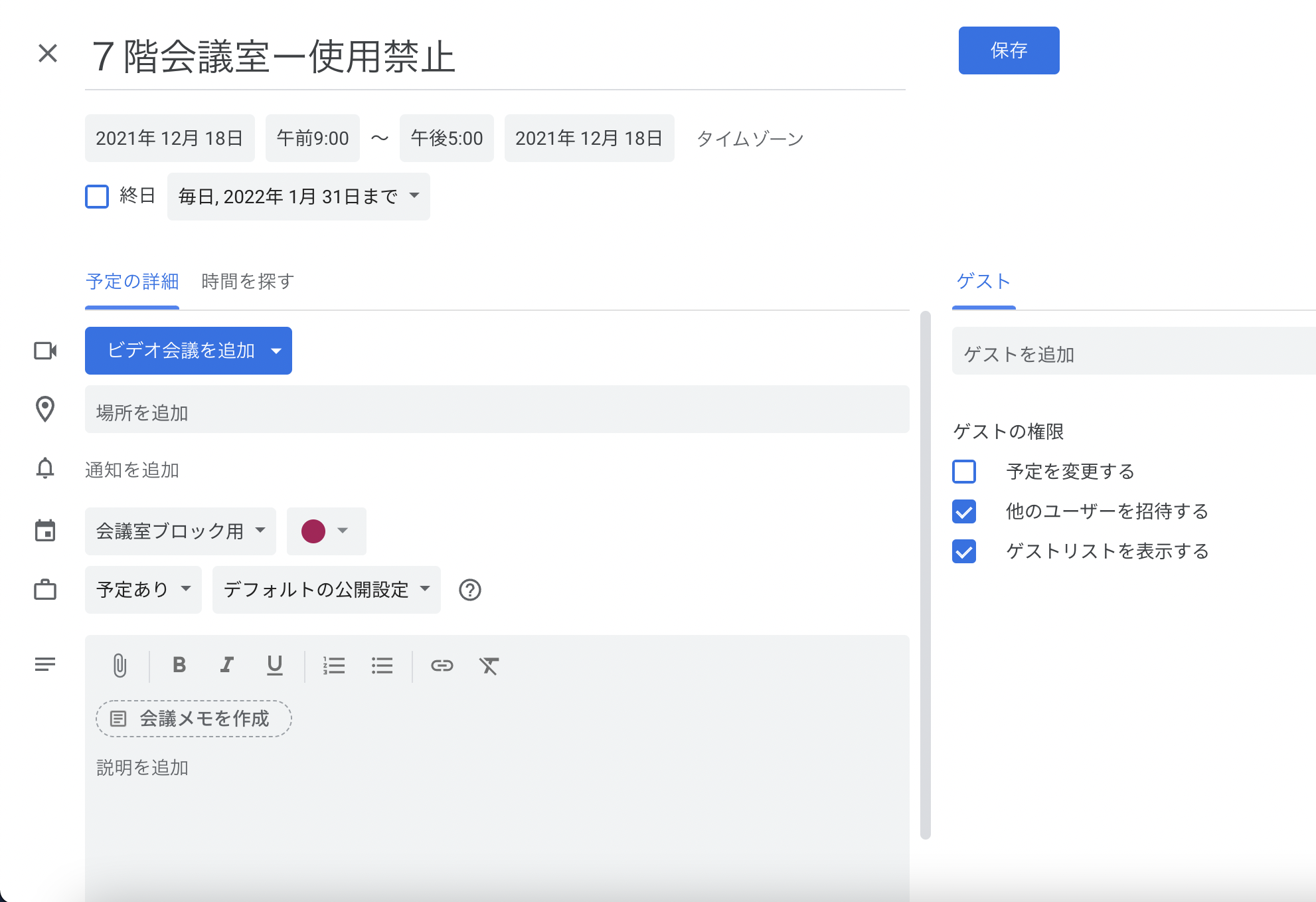Insert a numbered list in description
1316x902 pixels.
(x=334, y=665)
